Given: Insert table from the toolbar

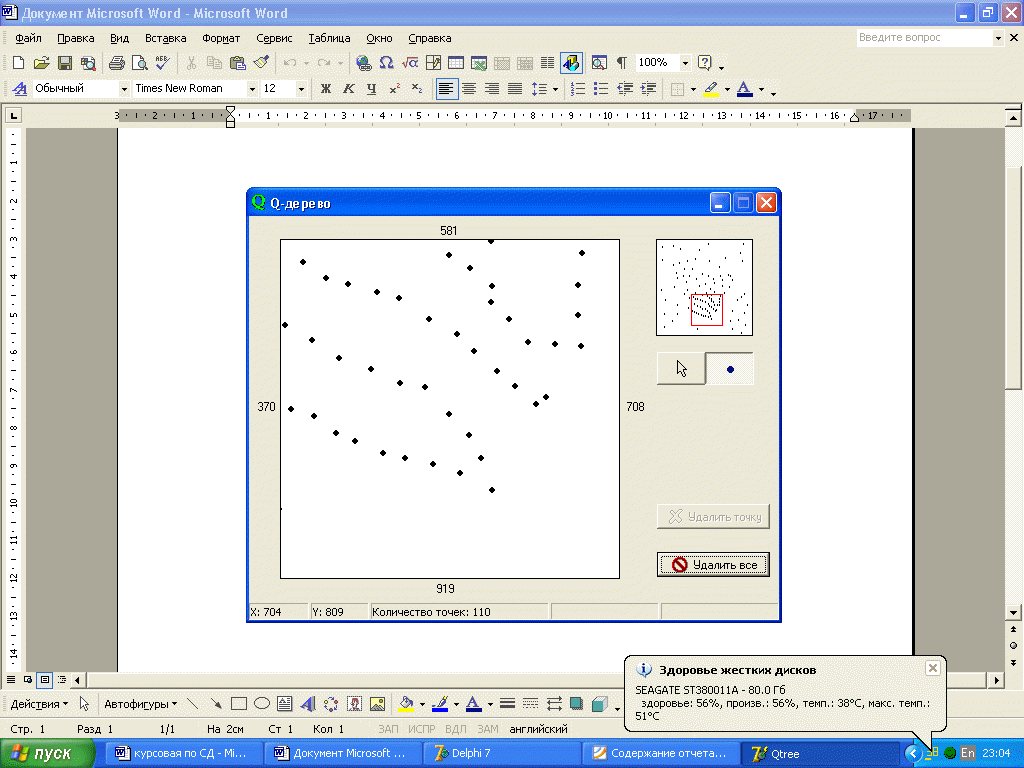Looking at the screenshot, I should coord(456,63).
